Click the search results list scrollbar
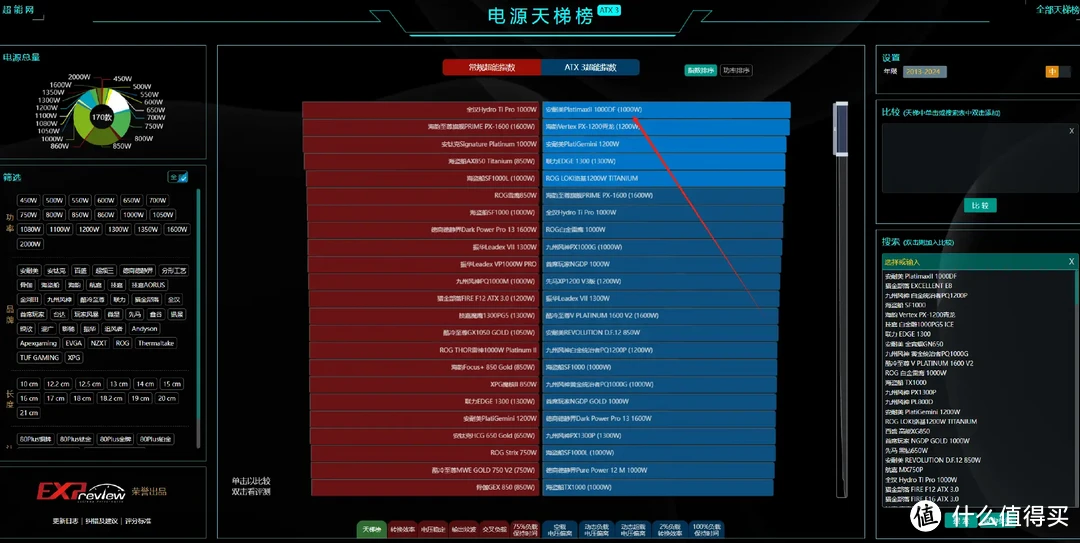1080x543 pixels. pos(1076,289)
